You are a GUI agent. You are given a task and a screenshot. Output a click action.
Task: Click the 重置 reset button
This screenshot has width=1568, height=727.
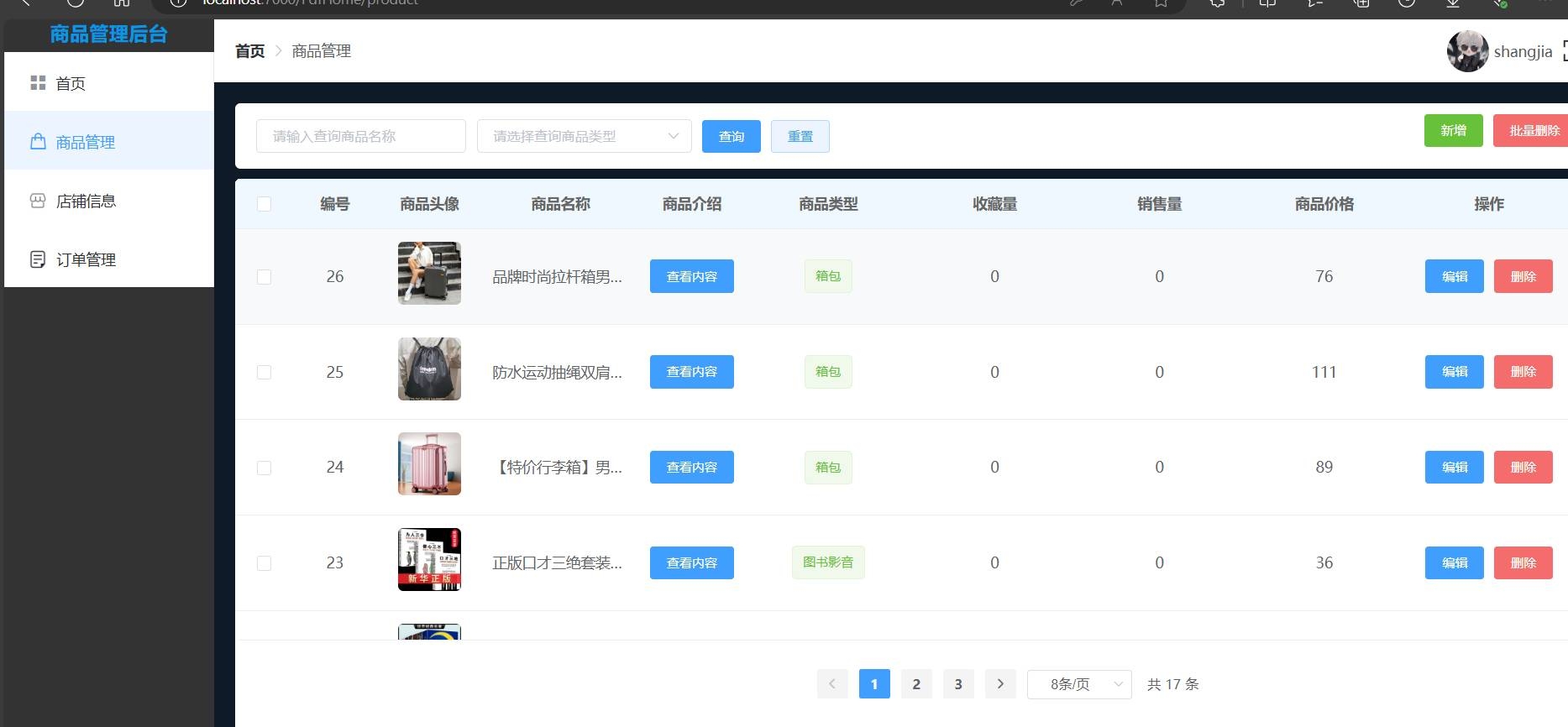pos(800,136)
